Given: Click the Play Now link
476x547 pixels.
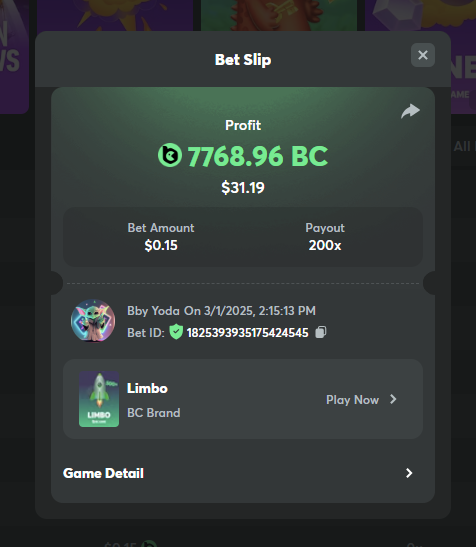Looking at the screenshot, I should pyautogui.click(x=352, y=400).
